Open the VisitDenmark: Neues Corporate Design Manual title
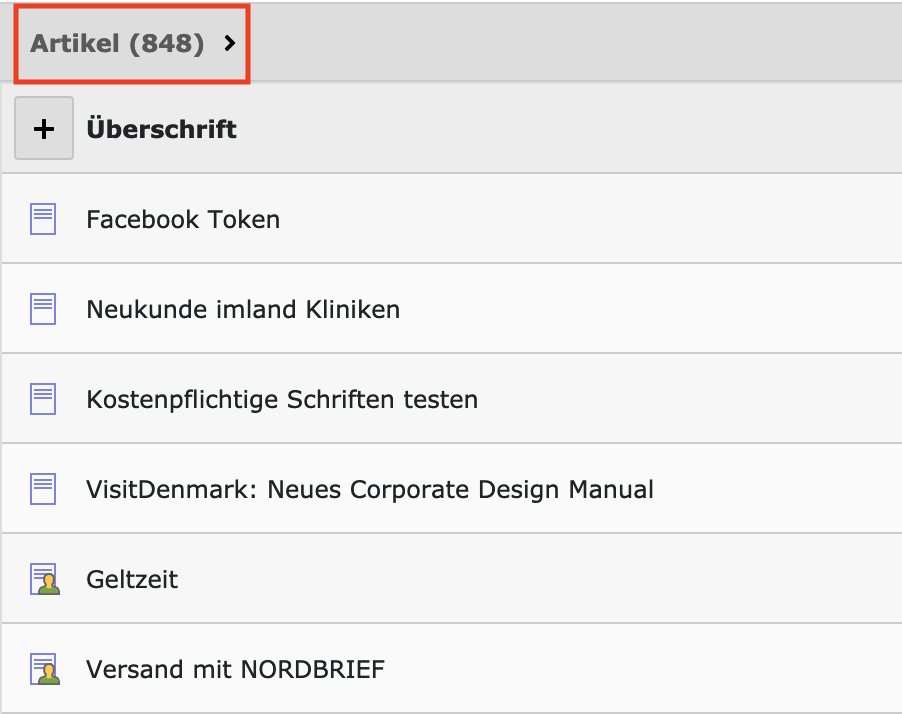The height and width of the screenshot is (714, 902). (370, 489)
